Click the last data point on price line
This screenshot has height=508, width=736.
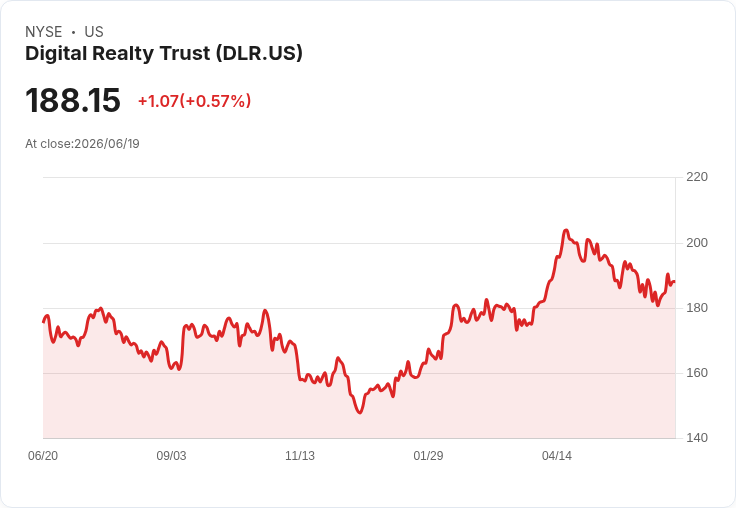675,282
